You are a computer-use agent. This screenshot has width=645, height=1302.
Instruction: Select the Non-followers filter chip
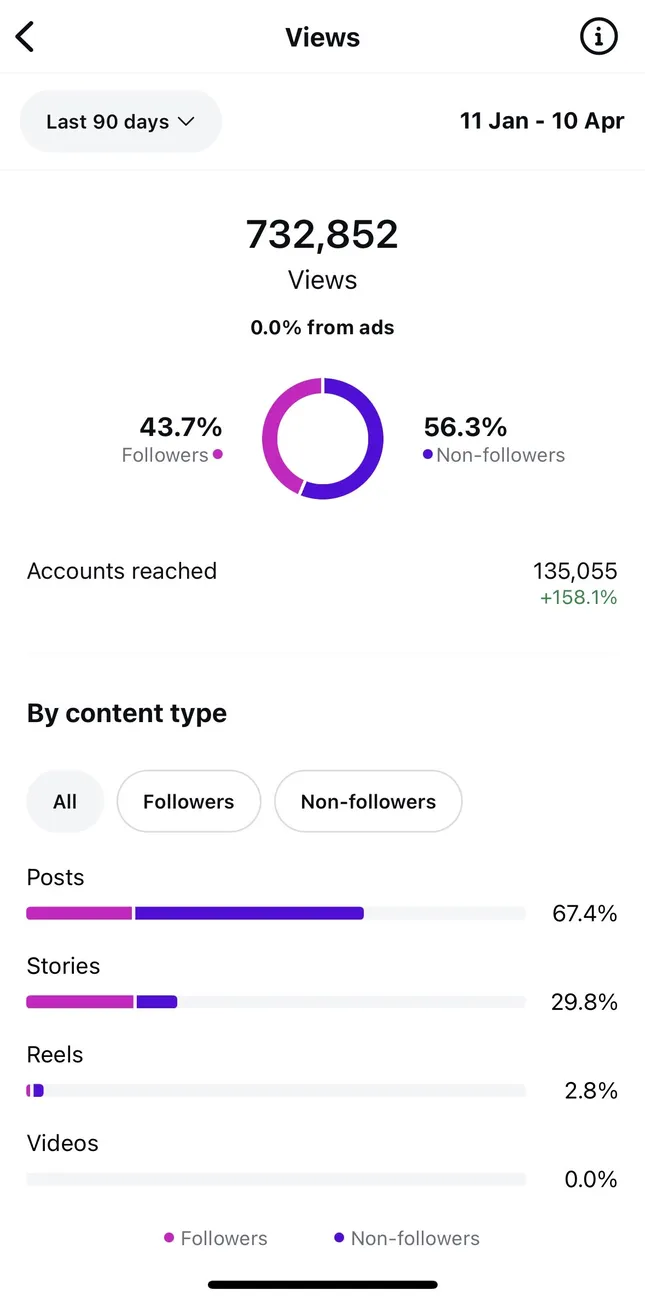point(368,801)
